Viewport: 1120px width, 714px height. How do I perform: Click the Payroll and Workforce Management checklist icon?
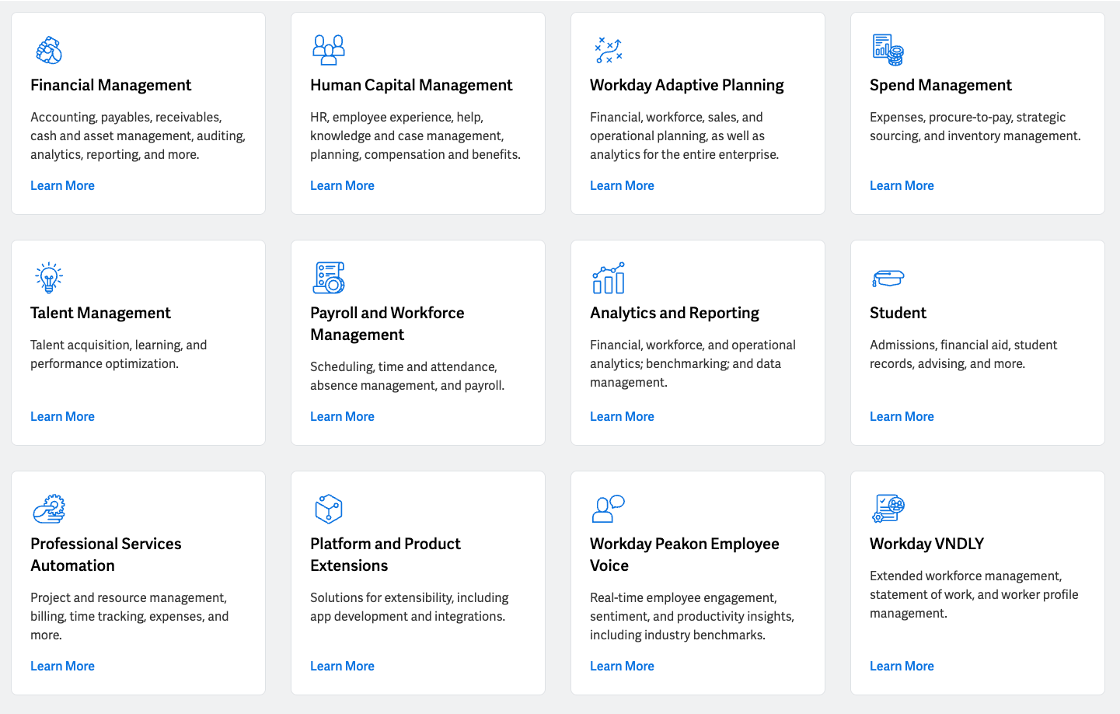(329, 278)
